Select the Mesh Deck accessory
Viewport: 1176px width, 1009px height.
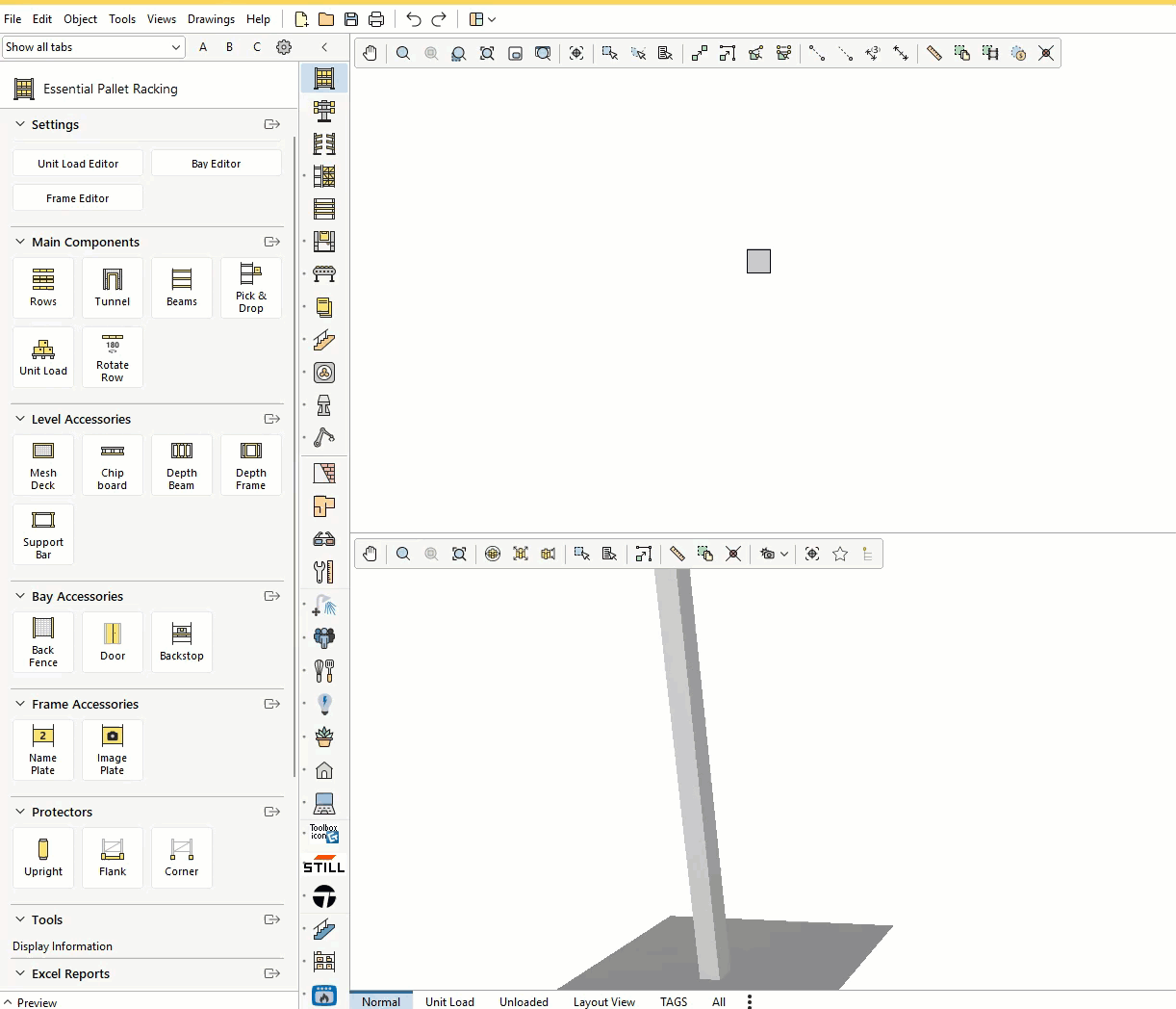point(43,465)
